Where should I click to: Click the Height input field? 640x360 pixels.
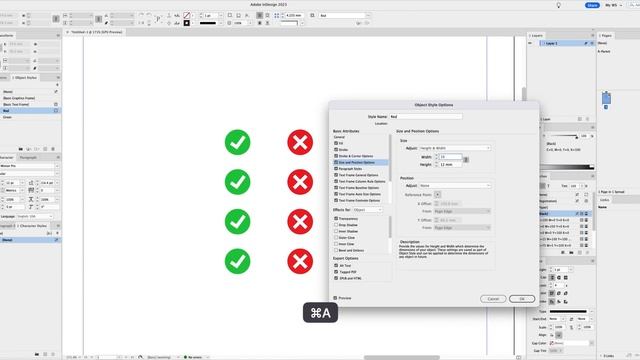click(450, 164)
